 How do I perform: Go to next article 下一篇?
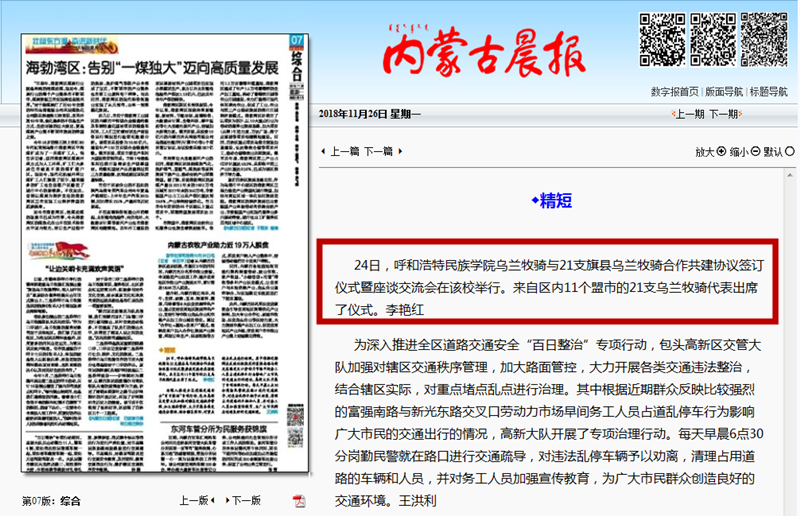click(x=379, y=151)
